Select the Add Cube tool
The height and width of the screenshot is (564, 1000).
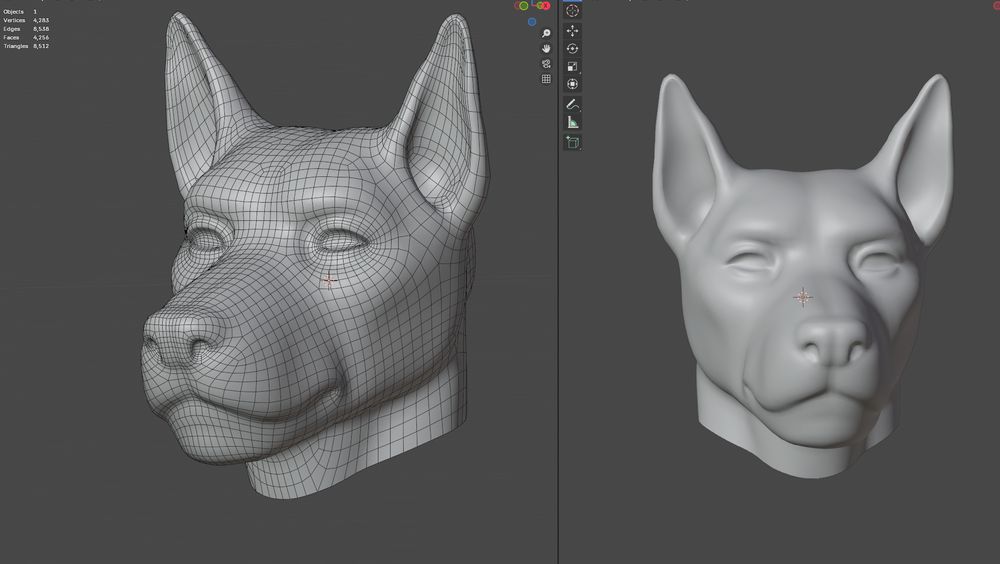pos(573,142)
